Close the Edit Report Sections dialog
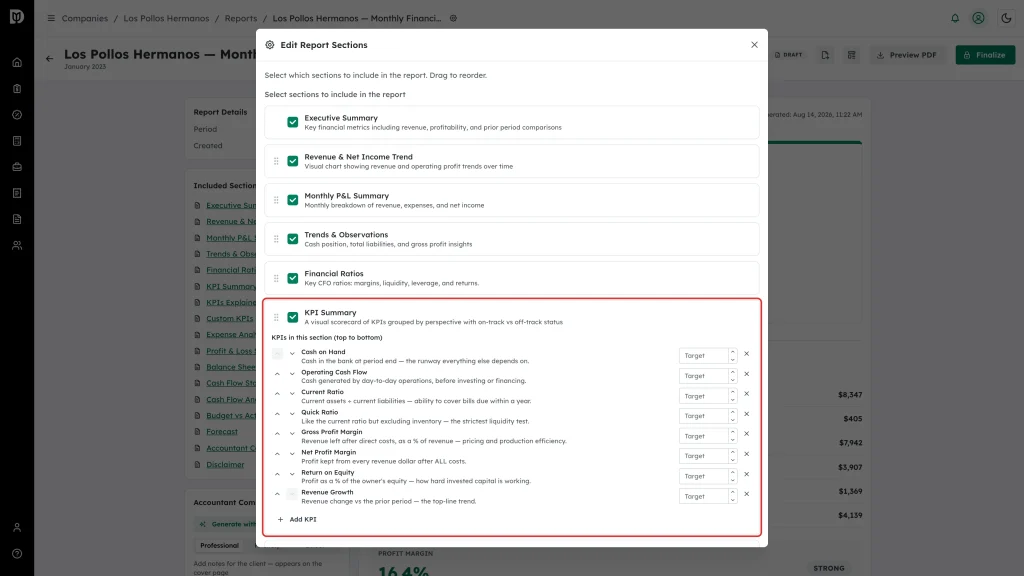 (x=754, y=44)
